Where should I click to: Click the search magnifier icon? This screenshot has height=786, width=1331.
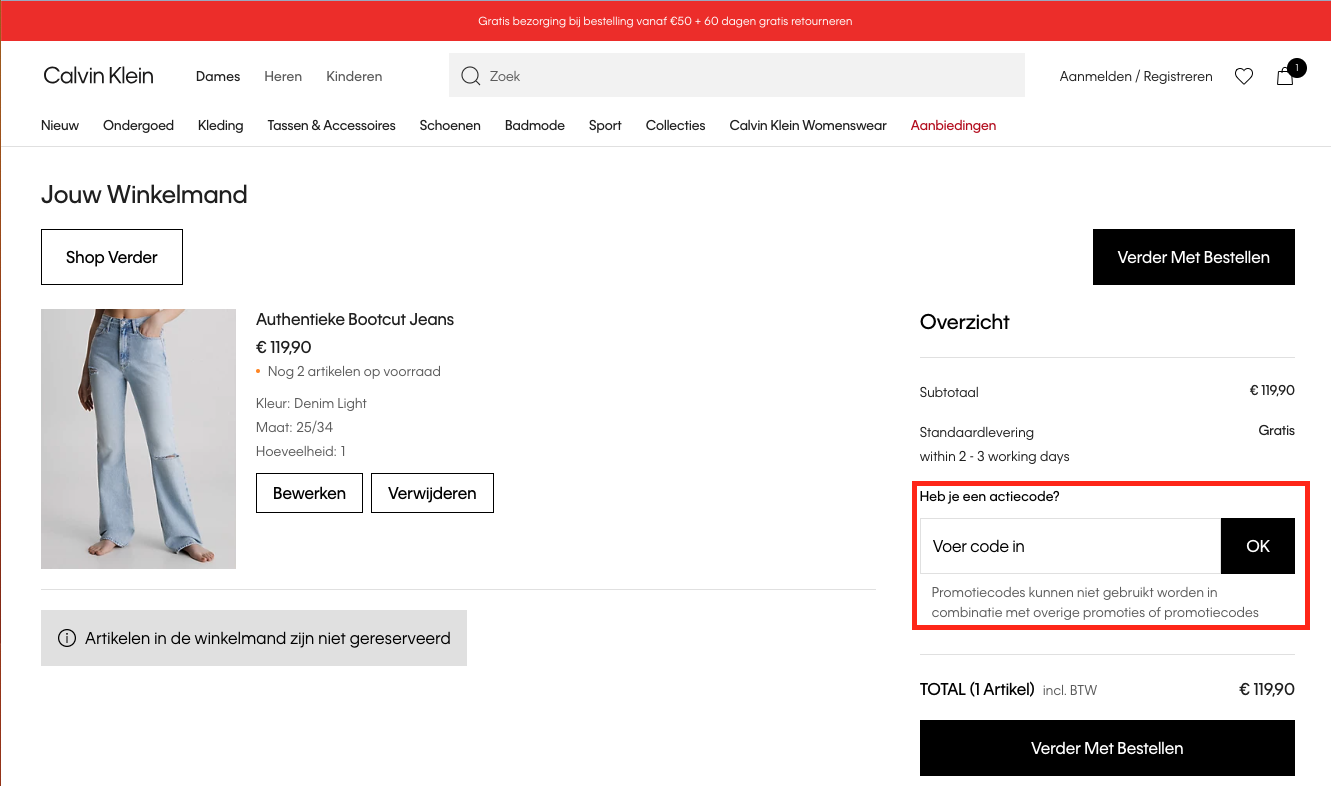(x=470, y=76)
